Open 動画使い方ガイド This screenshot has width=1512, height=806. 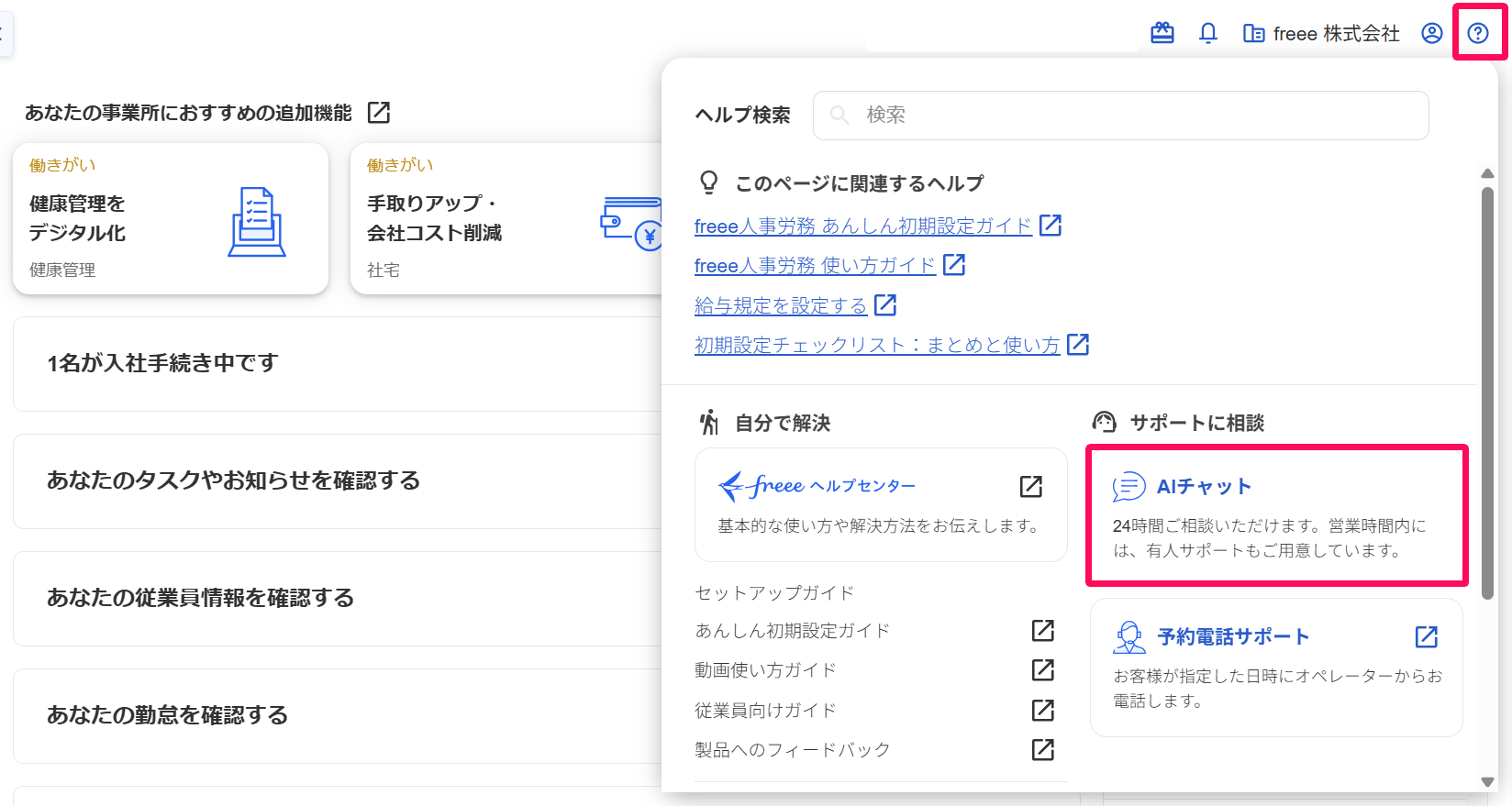[x=766, y=670]
